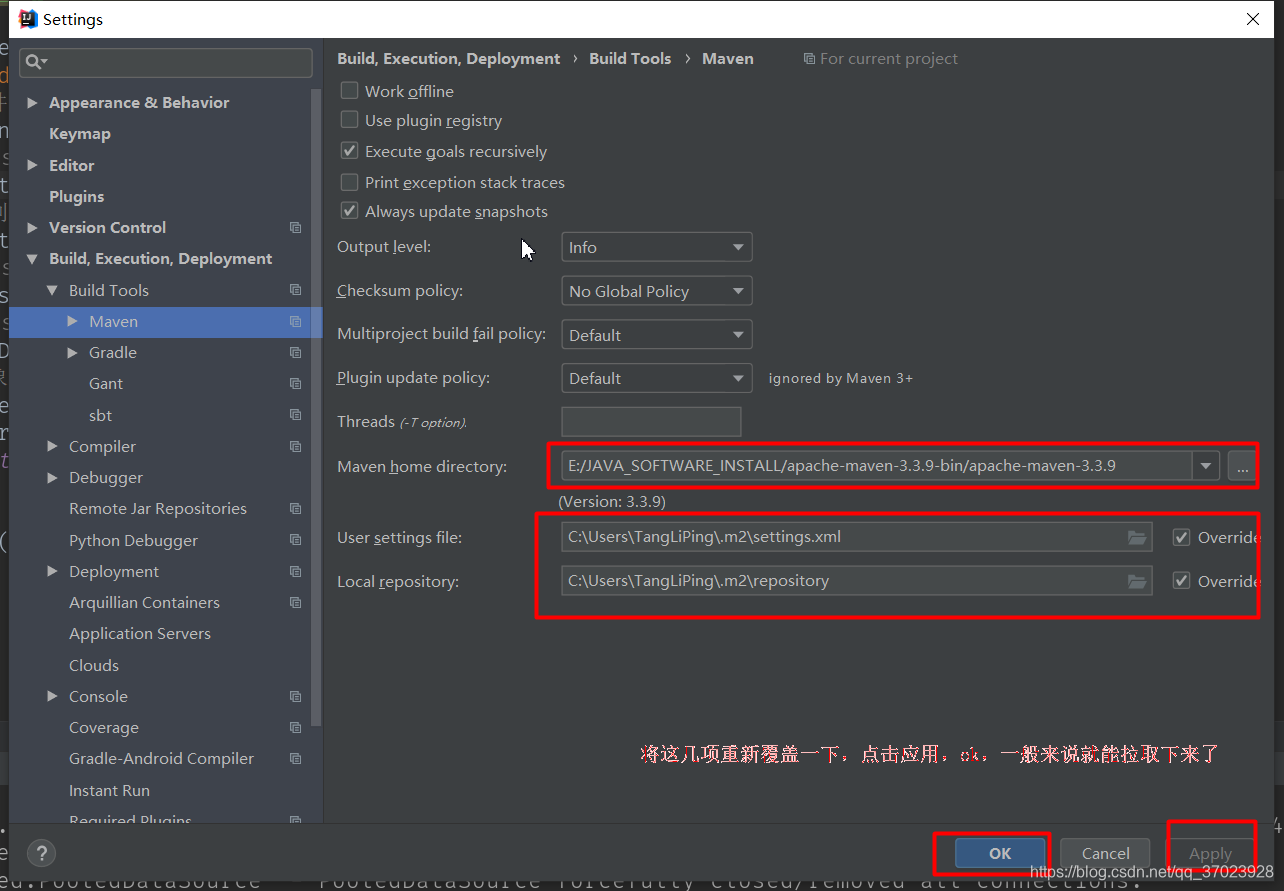Click folder browse icon for User settings file
This screenshot has height=891, width=1284.
pos(1137,537)
